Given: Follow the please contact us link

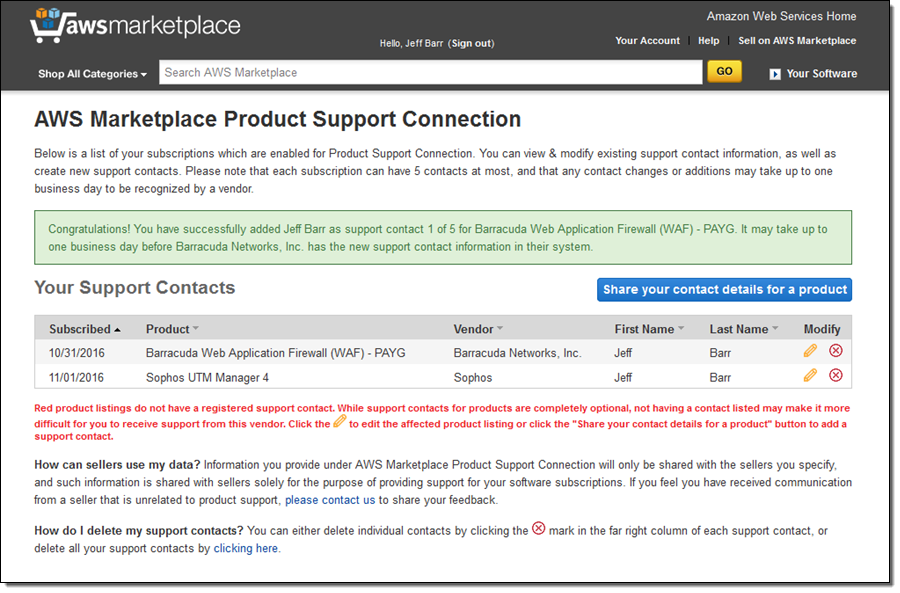Looking at the screenshot, I should tap(330, 500).
